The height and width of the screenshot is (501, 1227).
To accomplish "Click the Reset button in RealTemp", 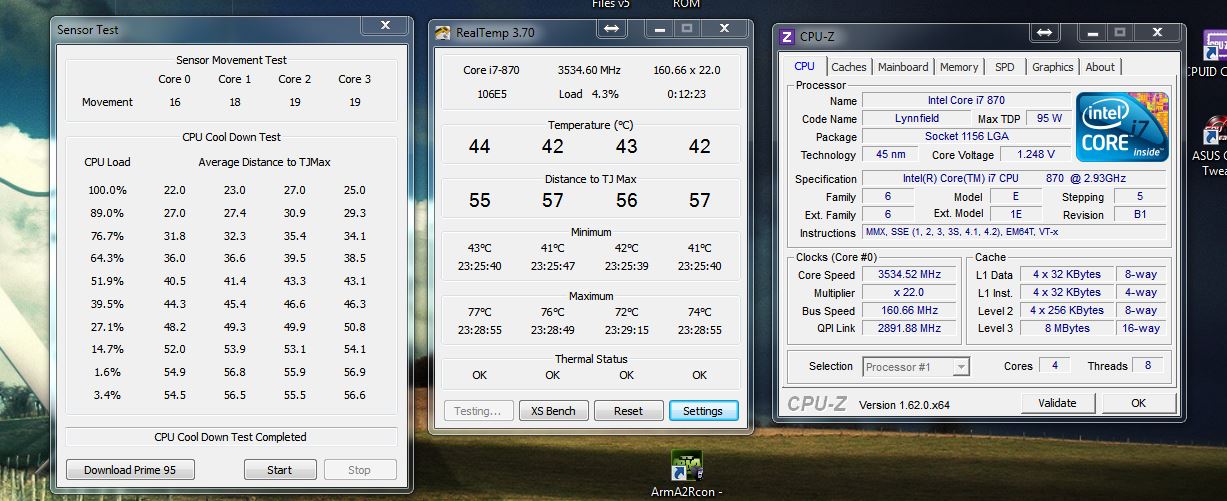I will (x=628, y=411).
